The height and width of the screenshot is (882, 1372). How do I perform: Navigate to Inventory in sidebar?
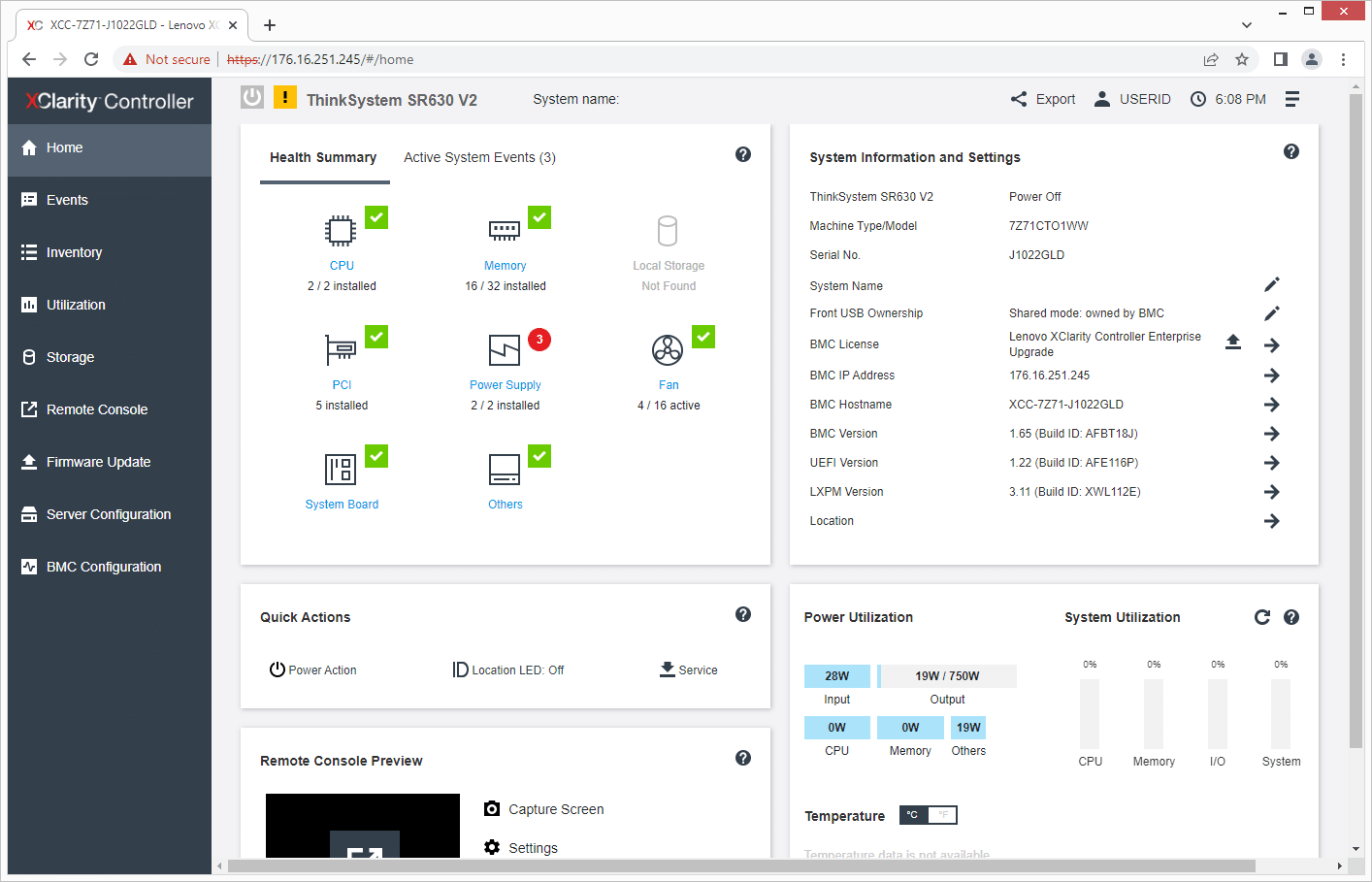point(110,252)
